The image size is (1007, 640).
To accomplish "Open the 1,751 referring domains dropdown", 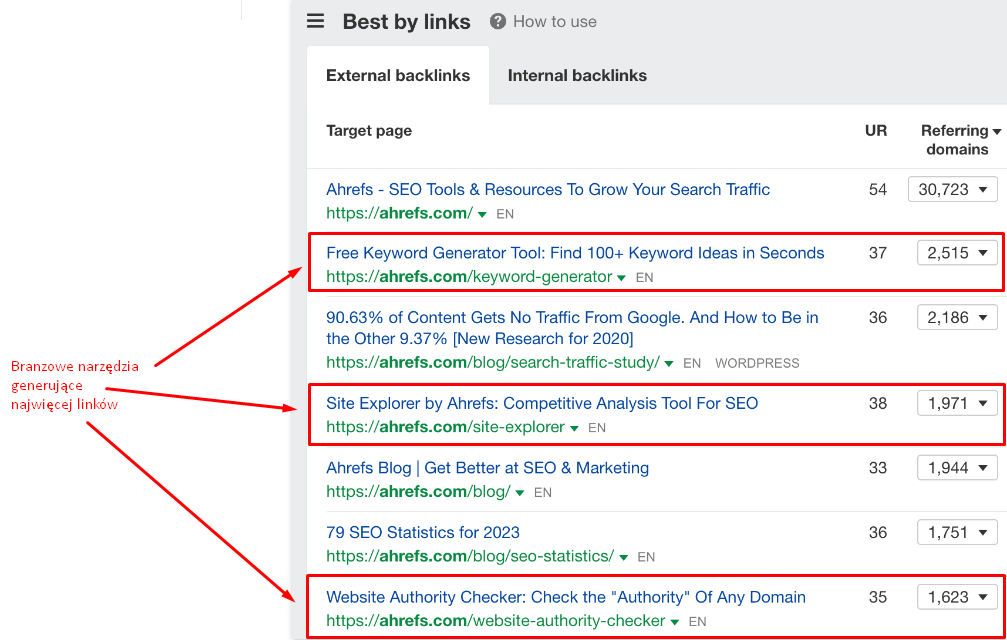I will 957,532.
